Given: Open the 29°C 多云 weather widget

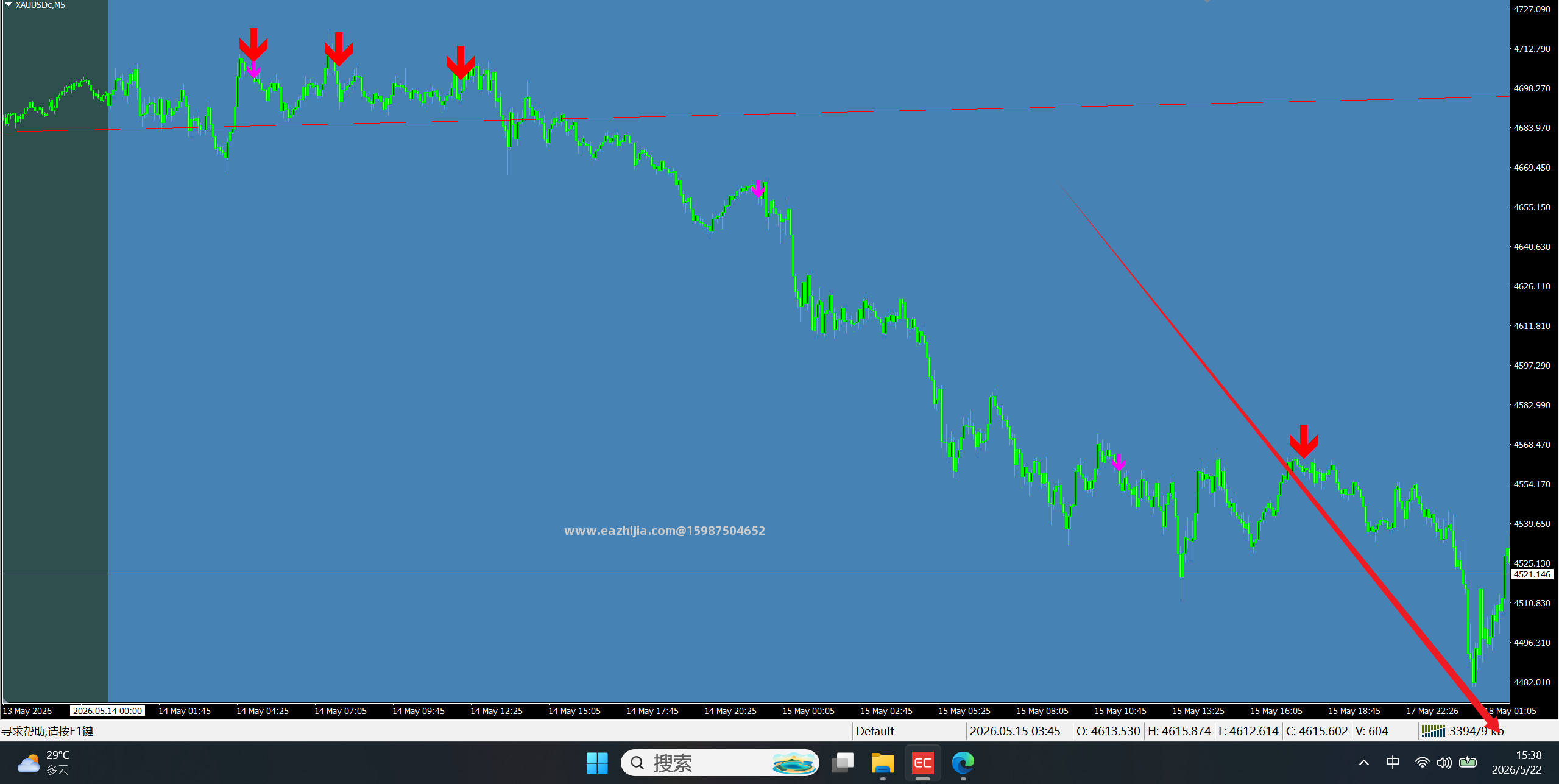Looking at the screenshot, I should [x=44, y=763].
